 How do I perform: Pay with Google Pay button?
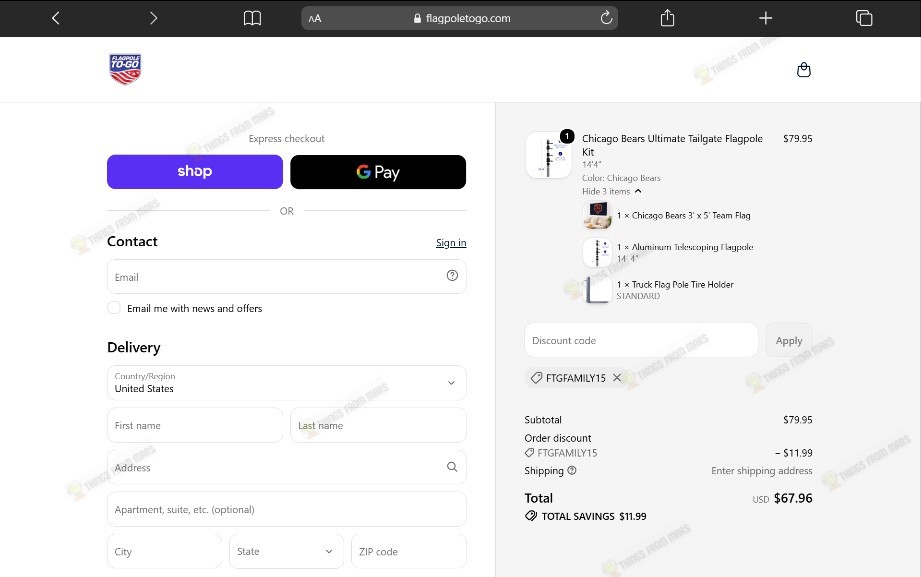click(378, 172)
